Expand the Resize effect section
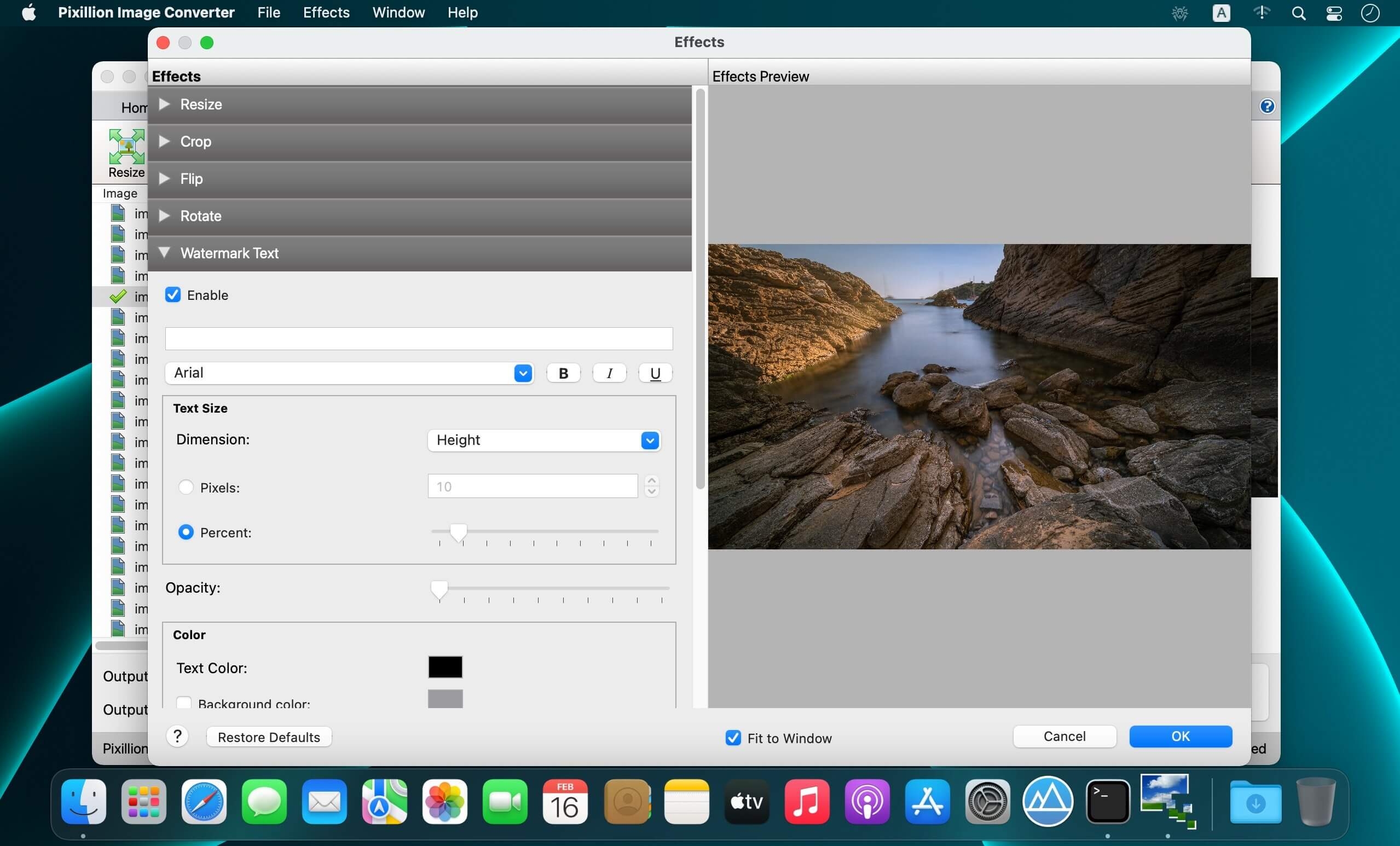 [420, 105]
